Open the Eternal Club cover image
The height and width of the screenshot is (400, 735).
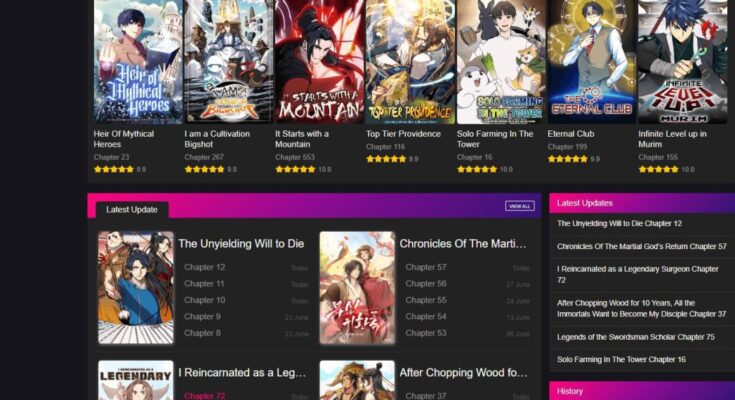coord(592,61)
